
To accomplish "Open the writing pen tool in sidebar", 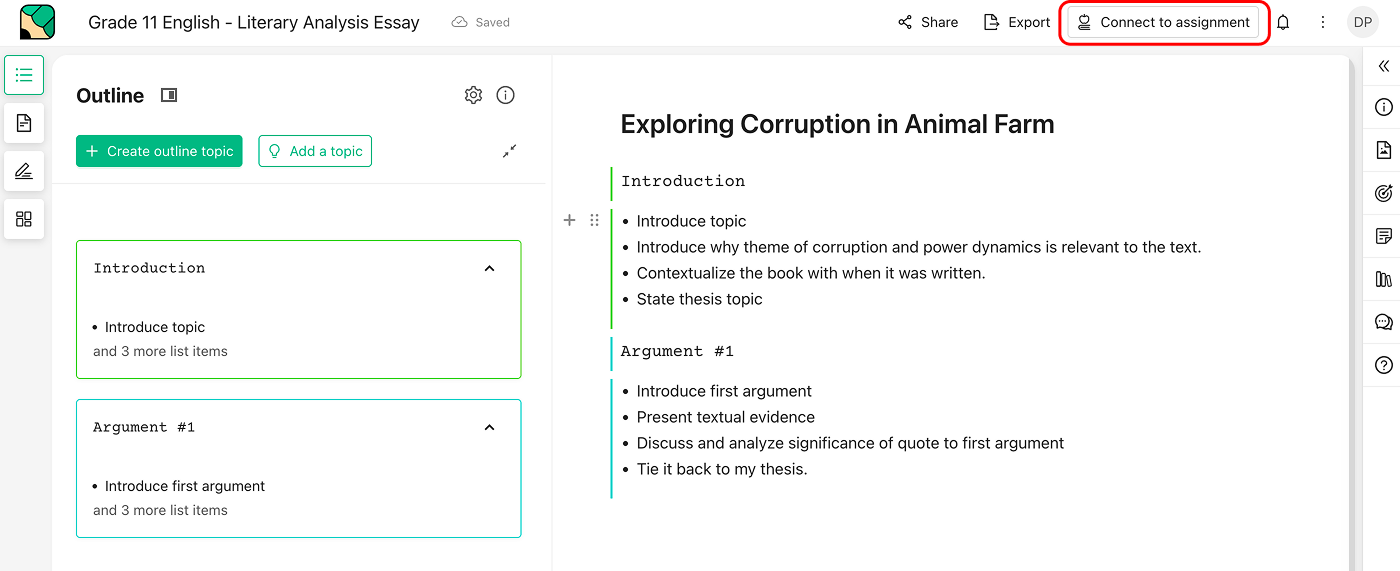I will point(24,171).
